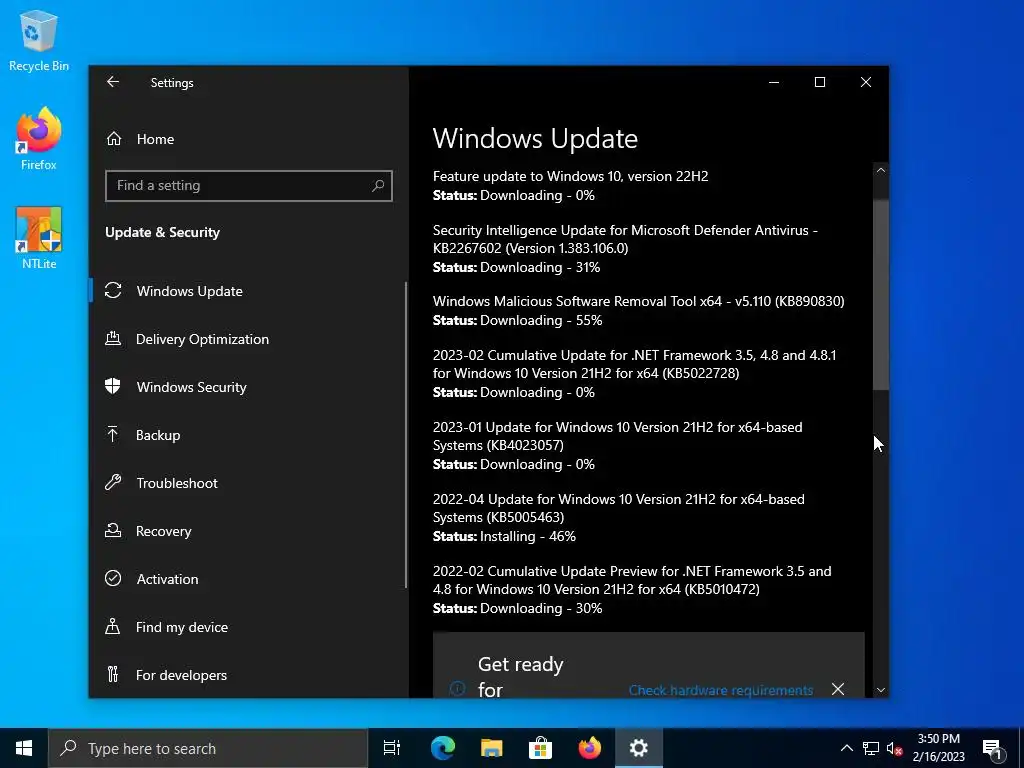Image resolution: width=1024 pixels, height=768 pixels.
Task: Open File Explorer from taskbar
Action: (x=492, y=748)
